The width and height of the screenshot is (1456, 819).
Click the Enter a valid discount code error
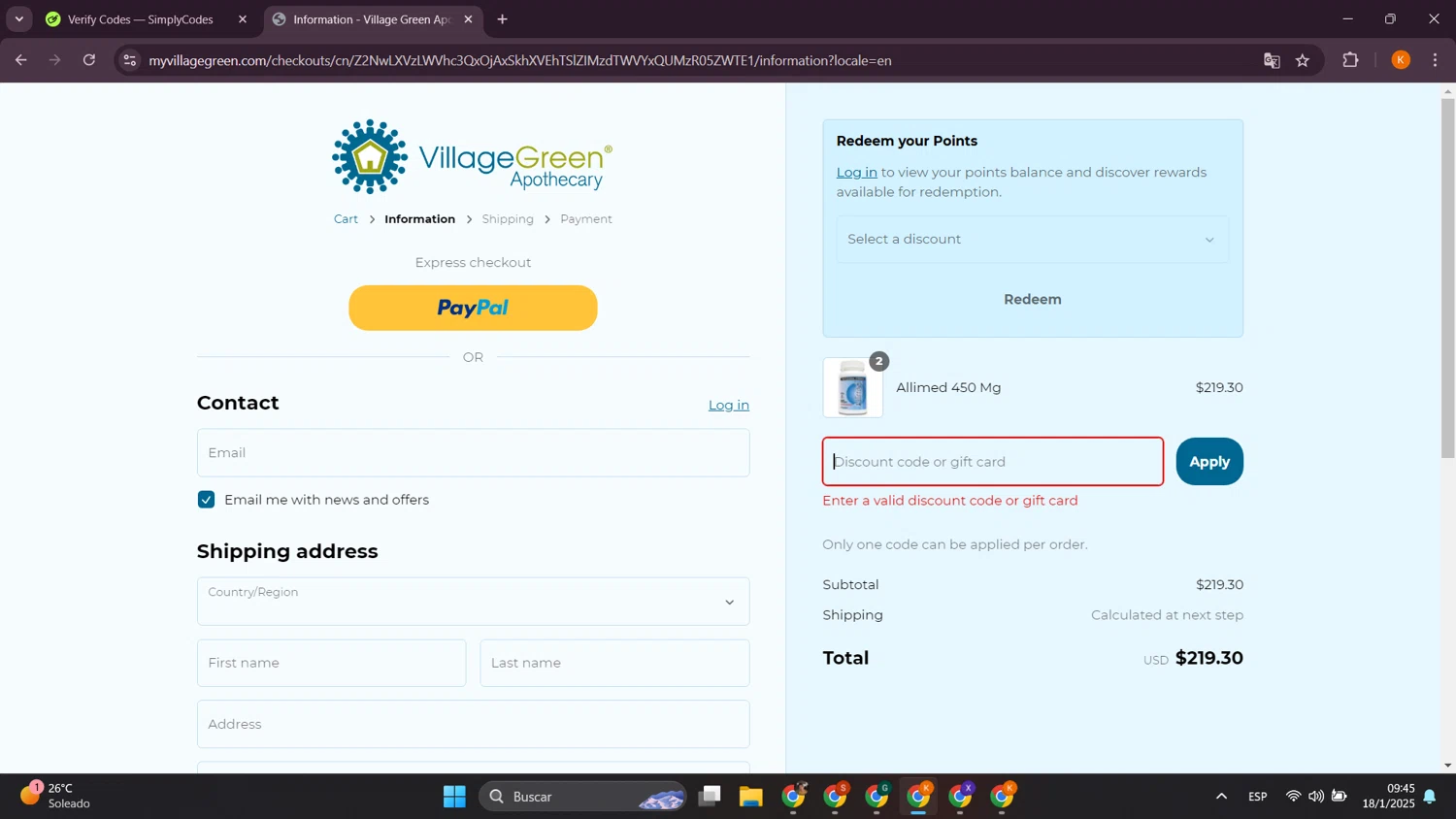pyautogui.click(x=950, y=501)
